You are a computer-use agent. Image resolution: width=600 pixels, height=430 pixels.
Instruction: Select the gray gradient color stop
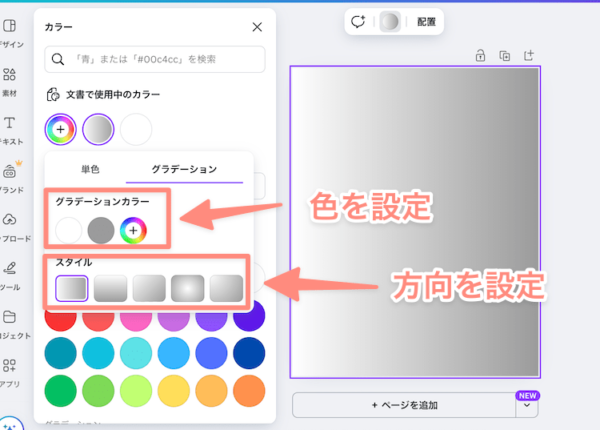(101, 230)
